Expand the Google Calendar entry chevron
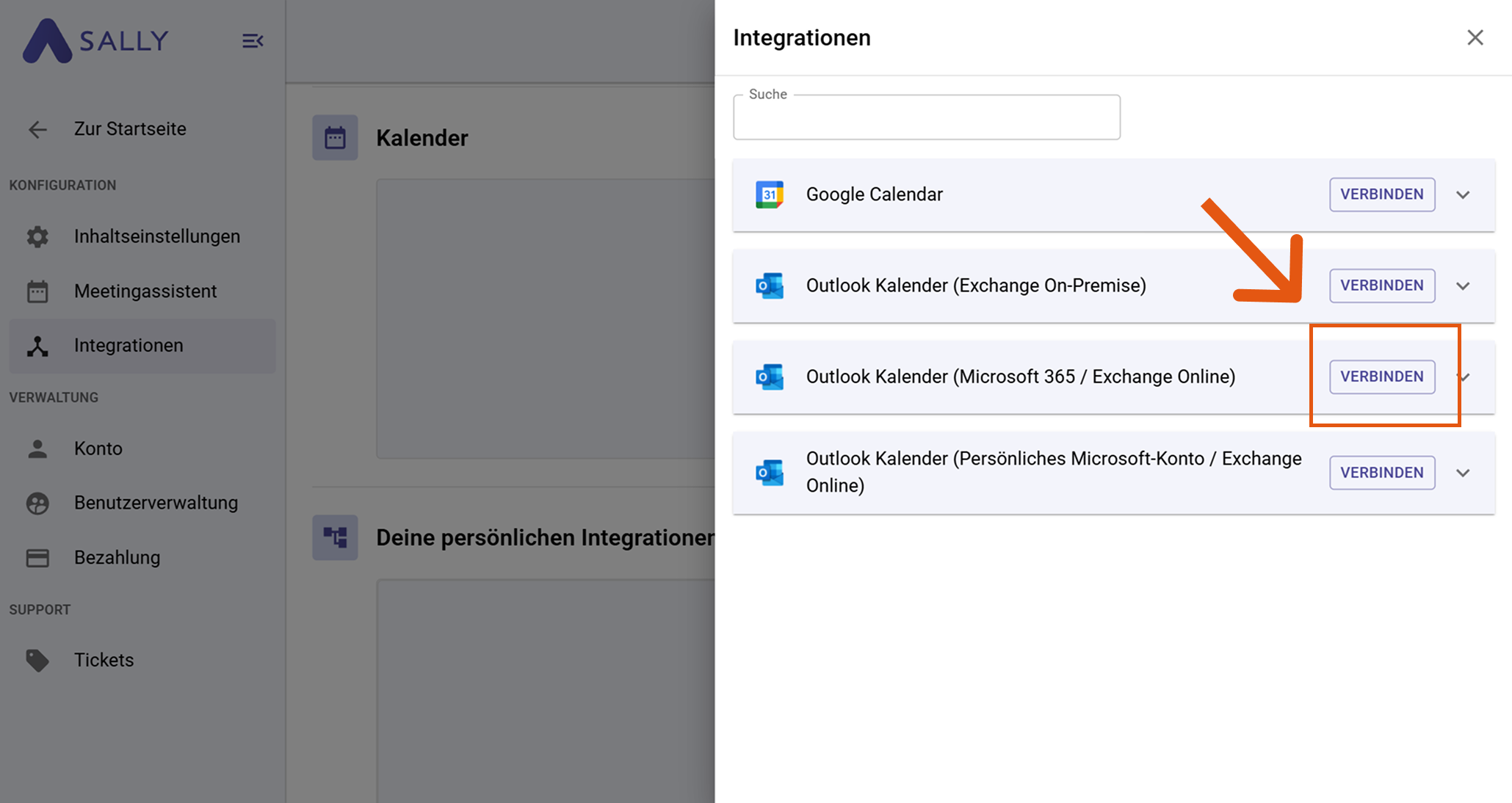The height and width of the screenshot is (803, 1512). (1463, 195)
